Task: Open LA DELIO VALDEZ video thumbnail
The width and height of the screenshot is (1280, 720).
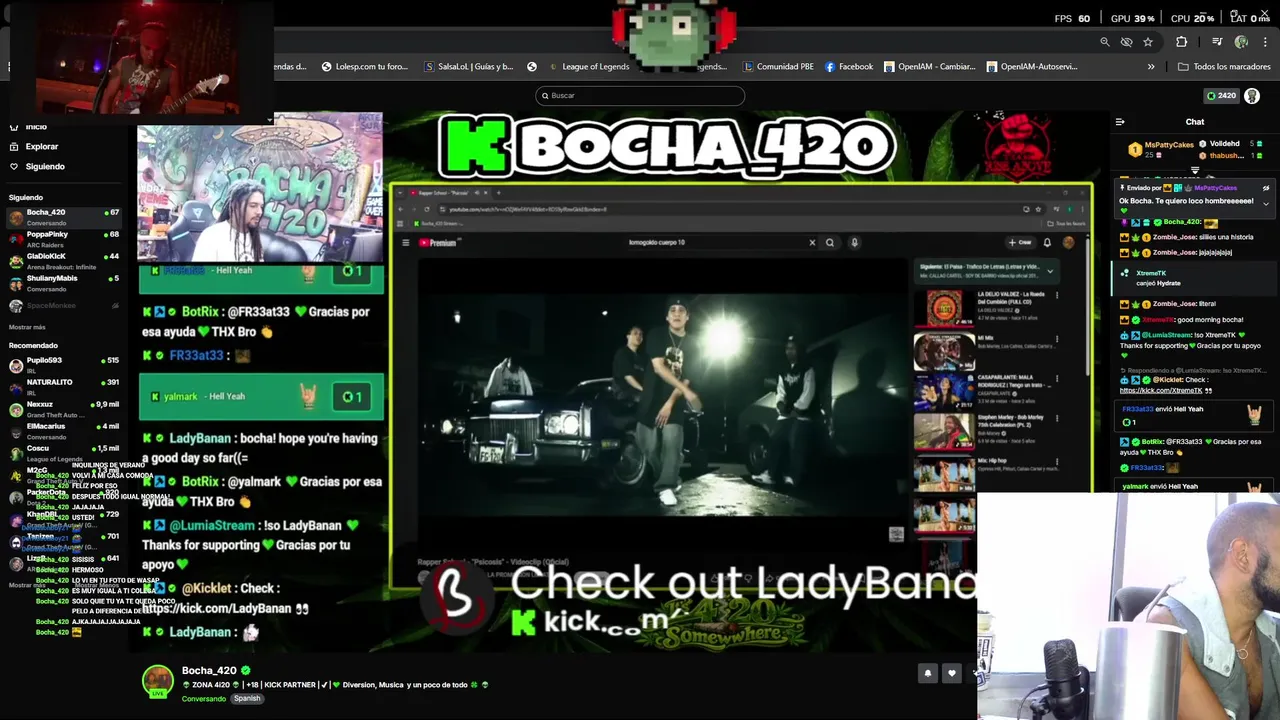Action: point(944,309)
